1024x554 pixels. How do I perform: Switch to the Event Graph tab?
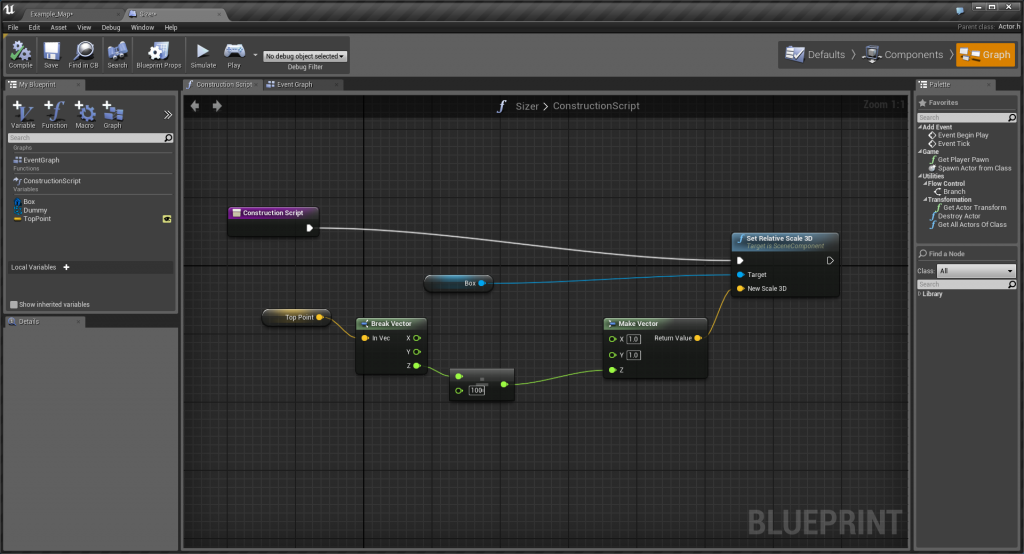(293, 85)
